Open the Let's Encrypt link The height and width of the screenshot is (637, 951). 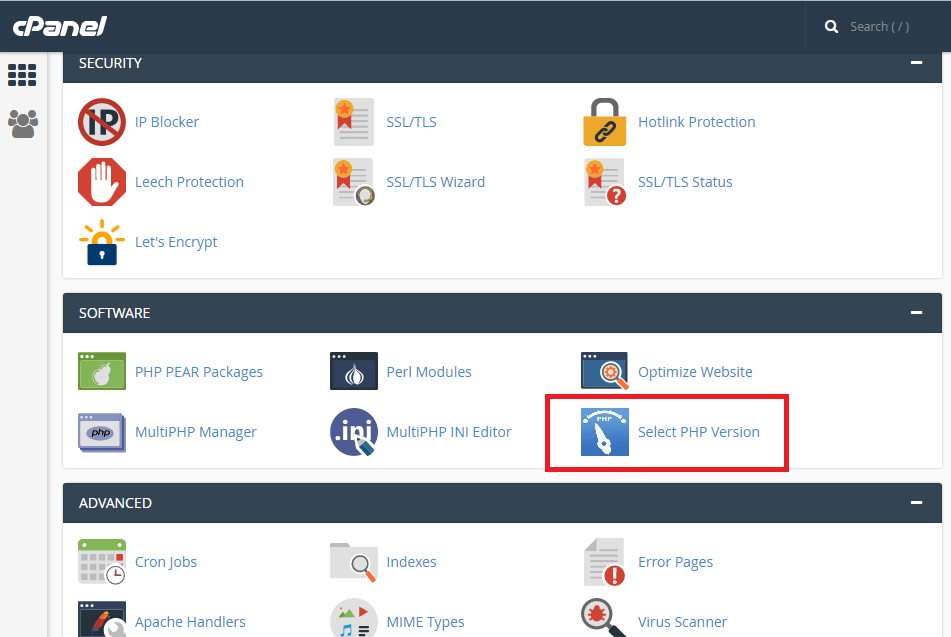tap(176, 242)
